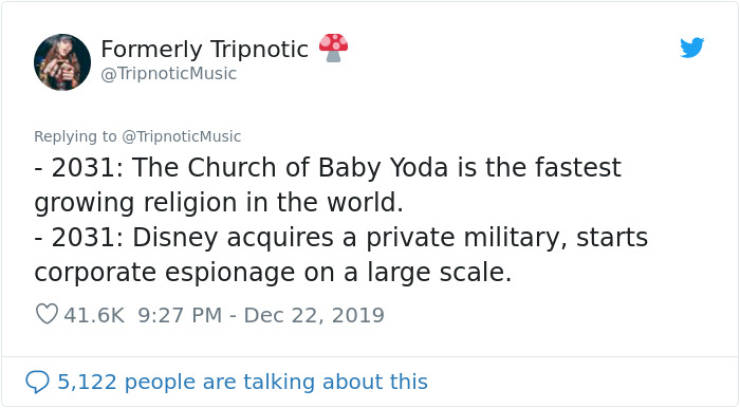Click the 41.6K like count
The width and height of the screenshot is (740, 408).
(x=94, y=315)
